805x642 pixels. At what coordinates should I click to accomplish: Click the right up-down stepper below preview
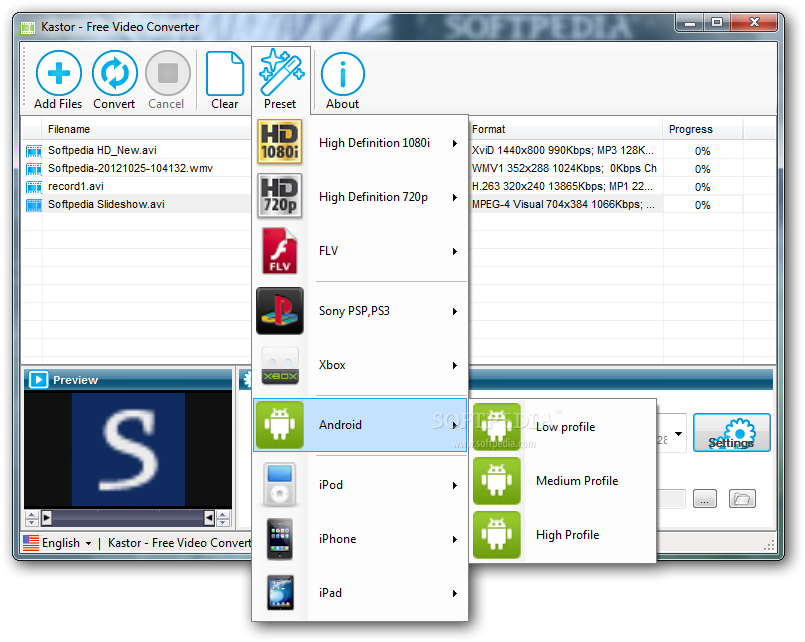223,518
